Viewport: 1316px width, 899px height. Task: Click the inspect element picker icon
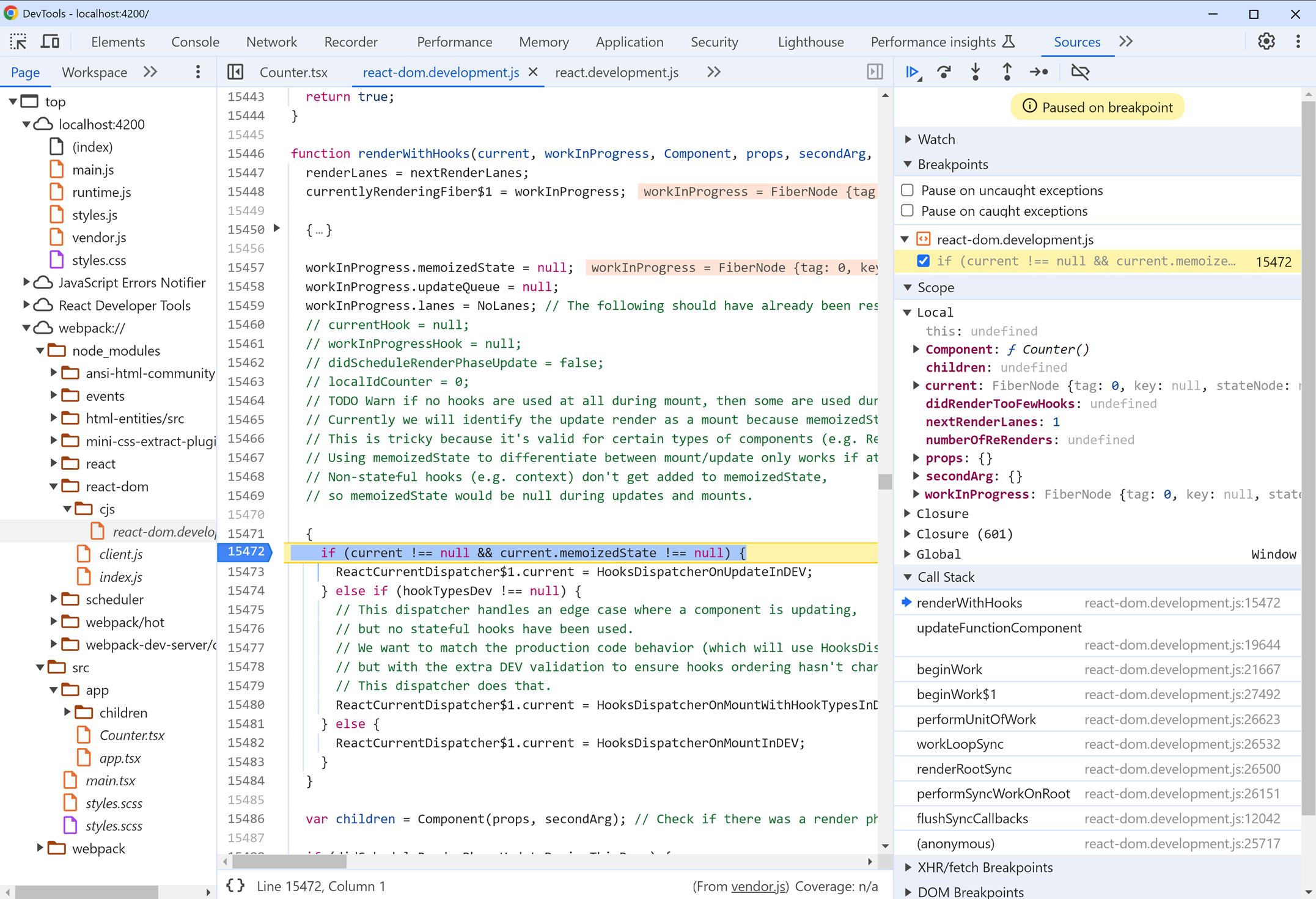coord(18,42)
